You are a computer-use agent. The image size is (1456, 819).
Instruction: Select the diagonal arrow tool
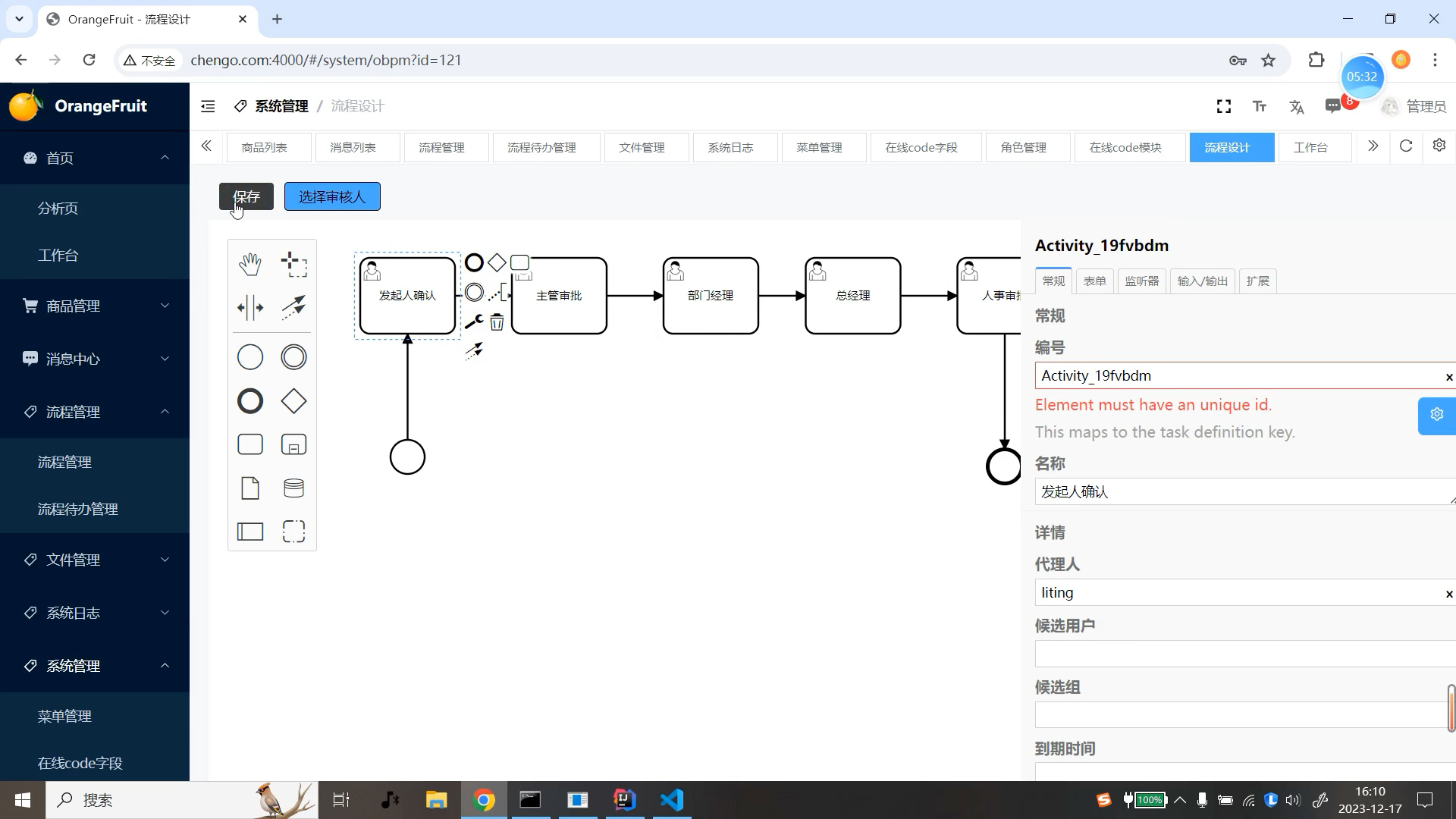(x=295, y=307)
